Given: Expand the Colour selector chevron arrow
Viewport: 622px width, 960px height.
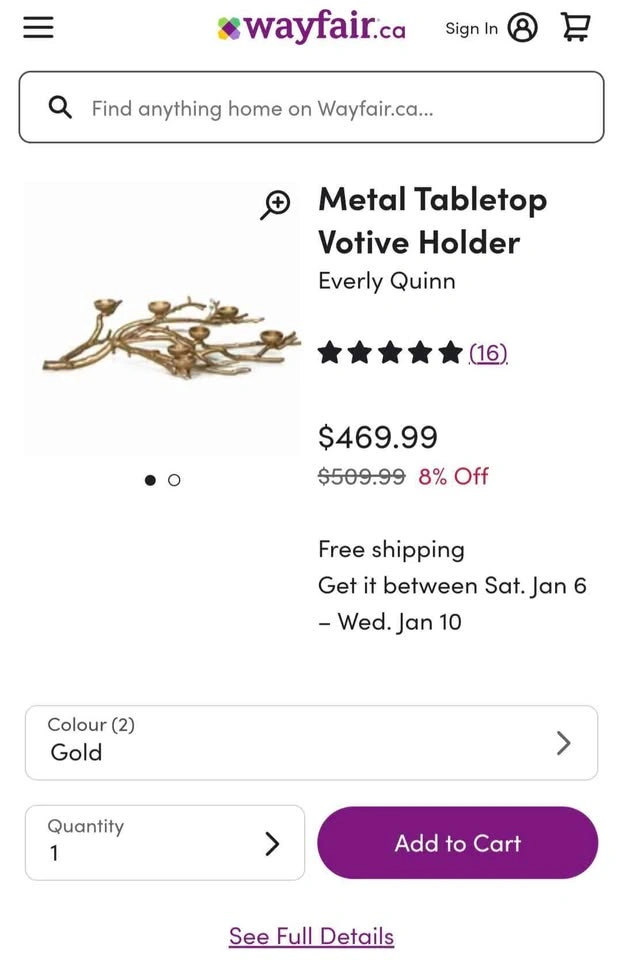Looking at the screenshot, I should tap(563, 742).
